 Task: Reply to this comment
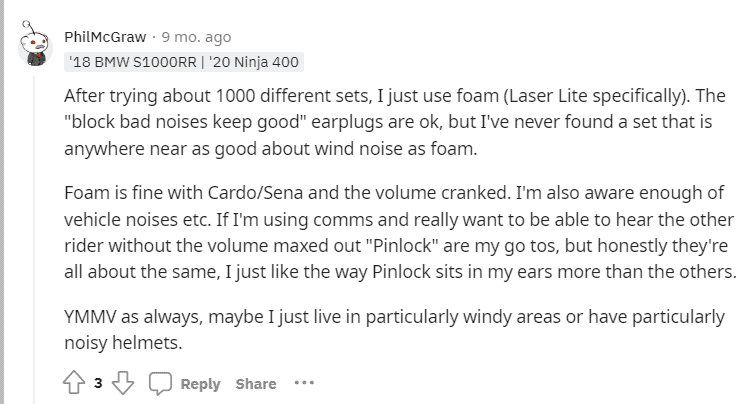click(x=200, y=383)
